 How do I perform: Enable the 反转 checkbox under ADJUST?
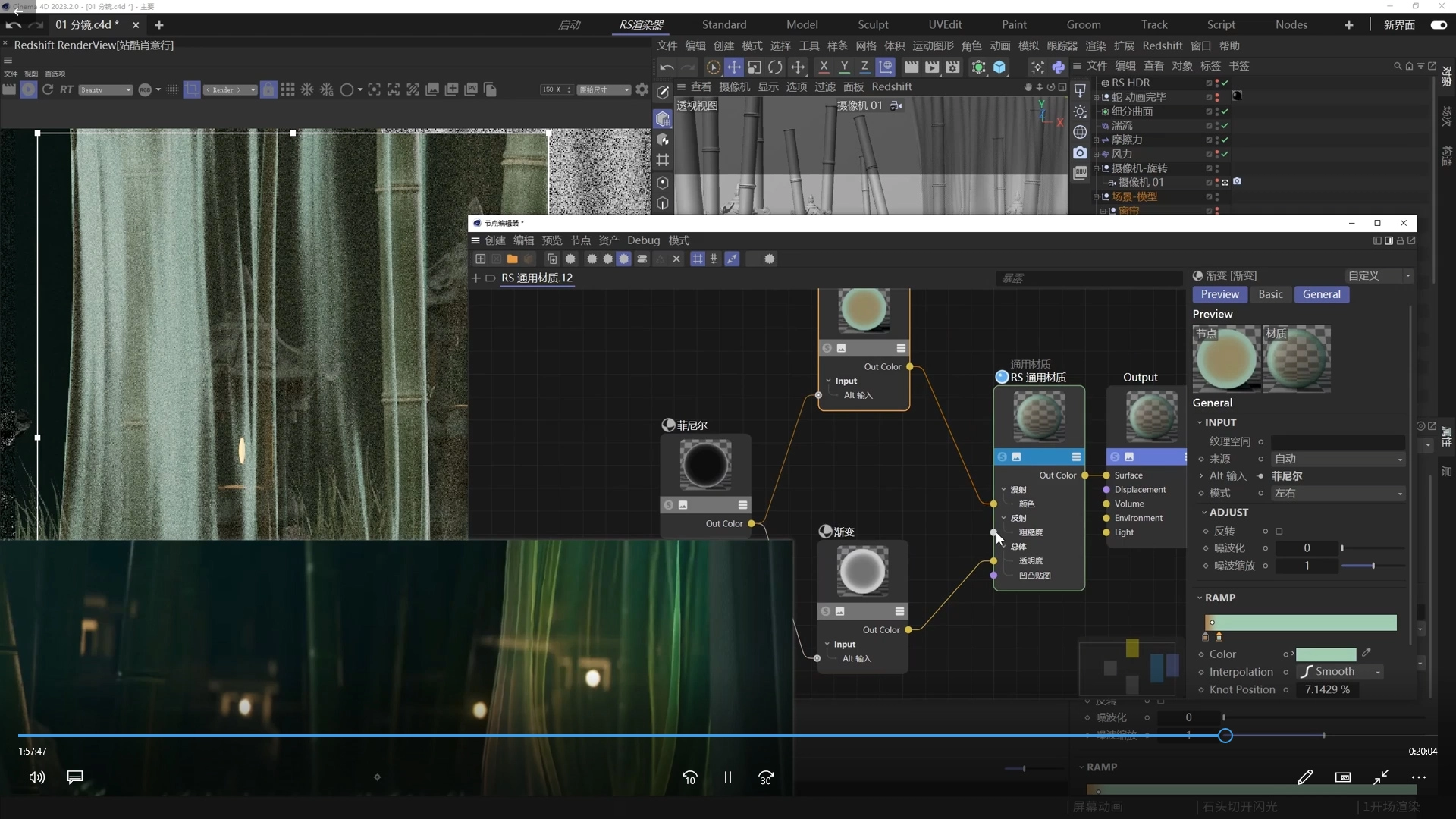click(x=1279, y=532)
